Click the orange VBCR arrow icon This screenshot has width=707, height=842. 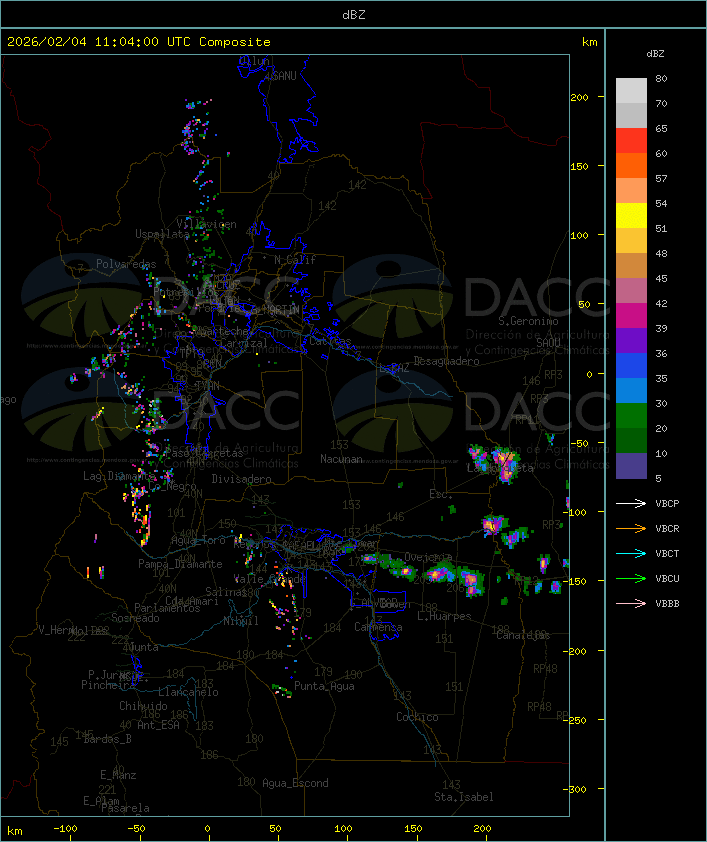coord(631,528)
